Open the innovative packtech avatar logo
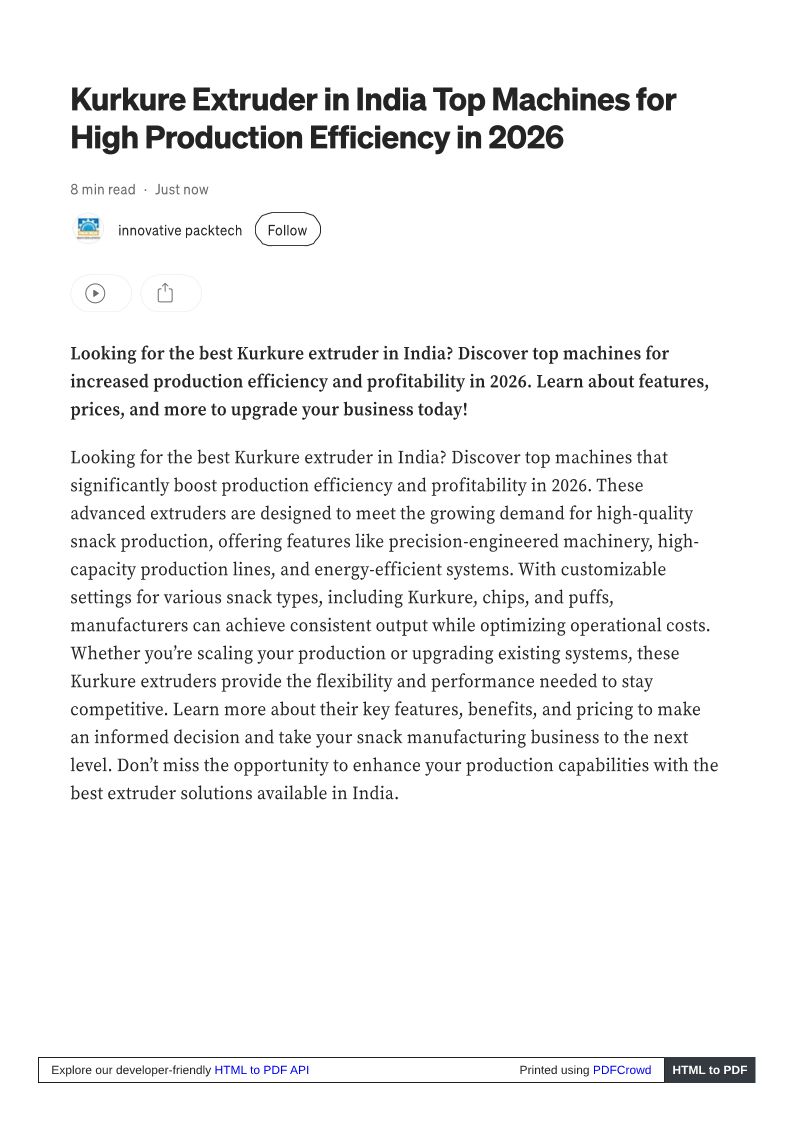 (88, 230)
